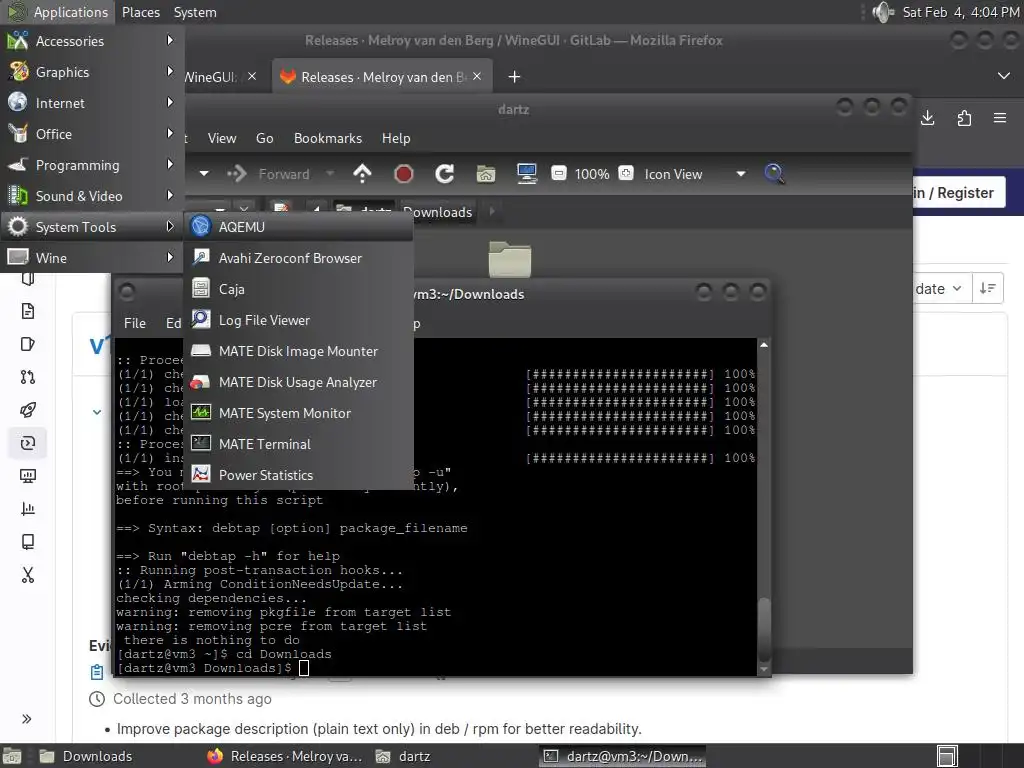The width and height of the screenshot is (1024, 768).
Task: Click the Caja search magnifier icon
Action: point(774,174)
